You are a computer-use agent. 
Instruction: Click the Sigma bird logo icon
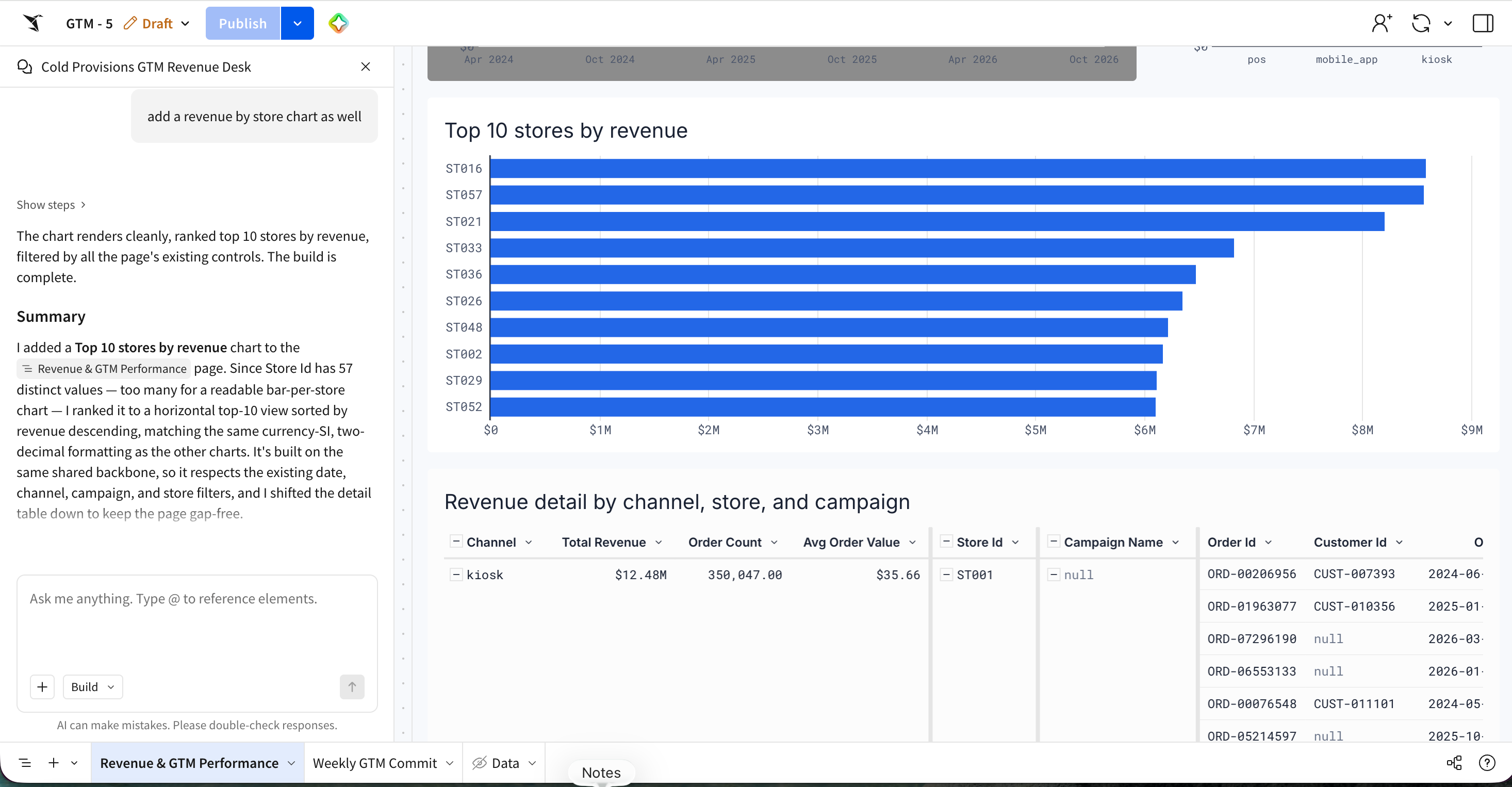coord(33,23)
